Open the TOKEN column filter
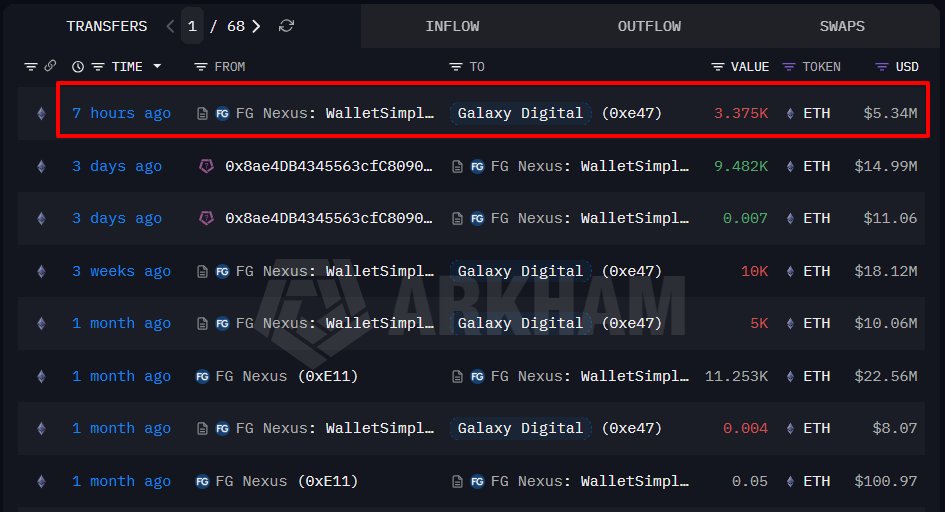Image resolution: width=945 pixels, height=512 pixels. 789,67
